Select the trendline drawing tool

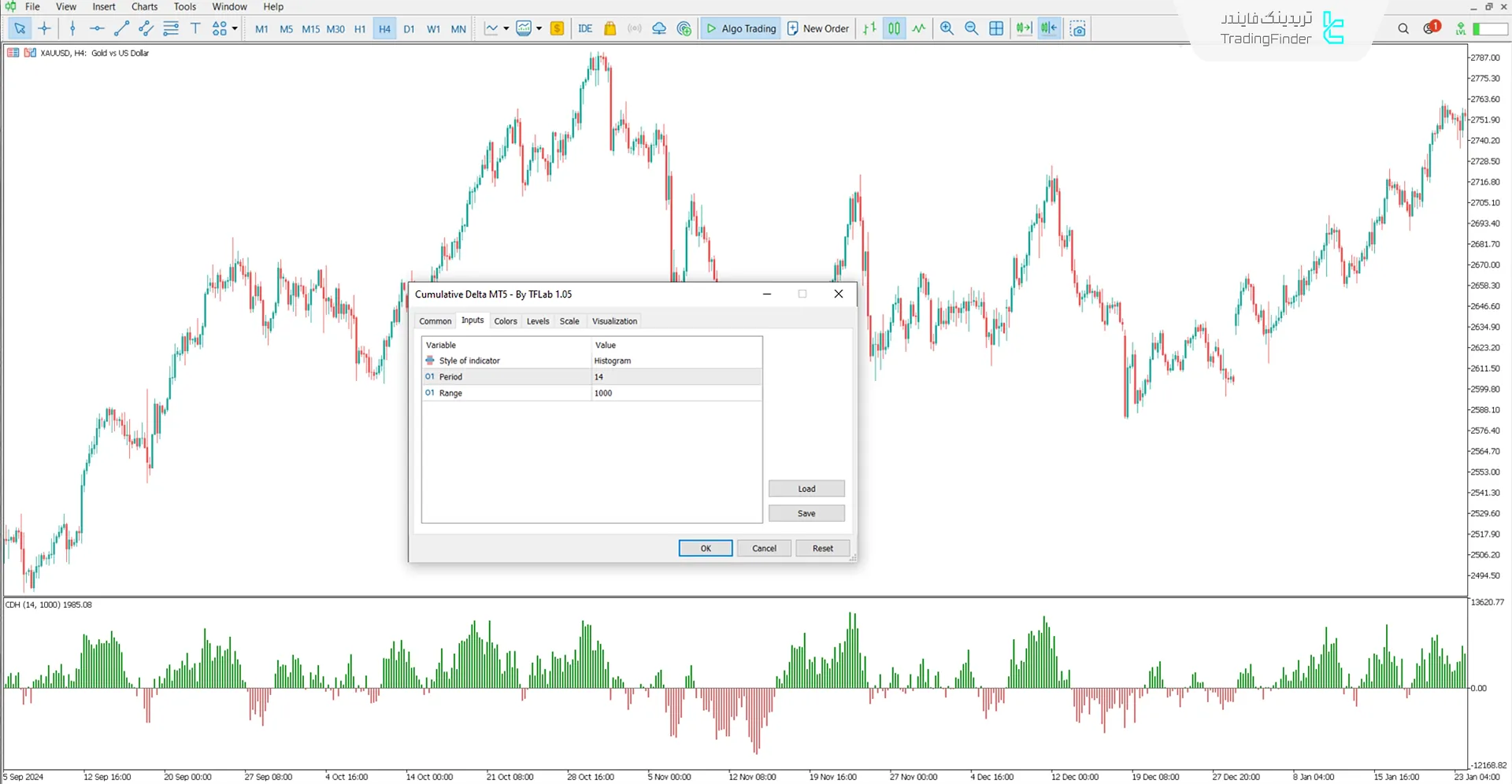pos(121,28)
